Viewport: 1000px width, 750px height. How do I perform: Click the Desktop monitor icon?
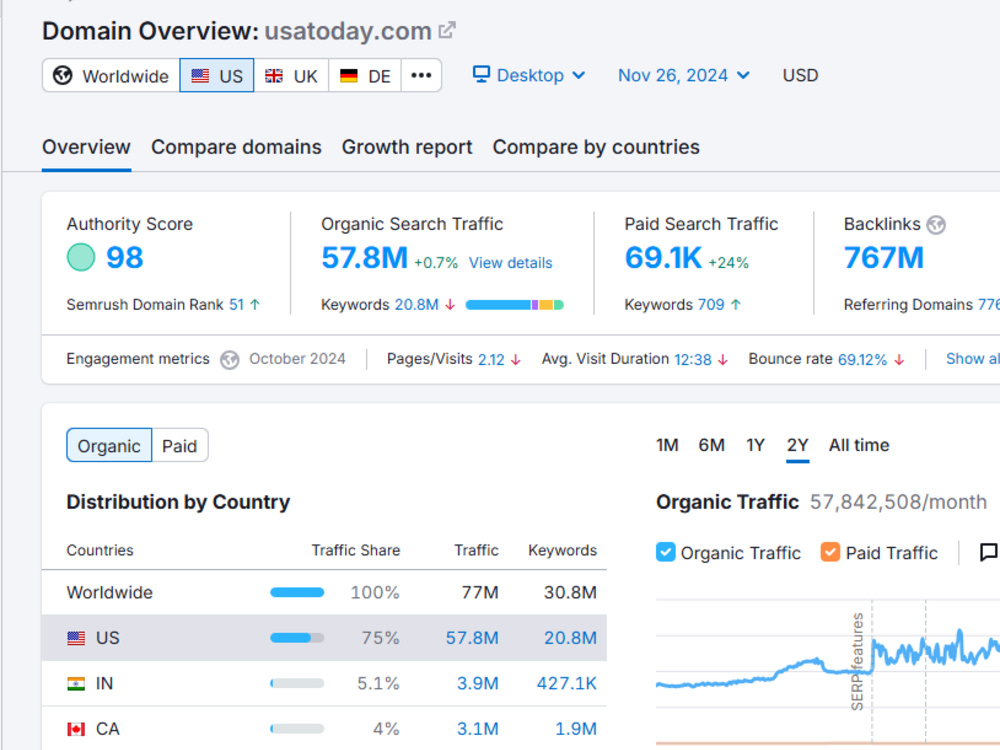point(482,75)
